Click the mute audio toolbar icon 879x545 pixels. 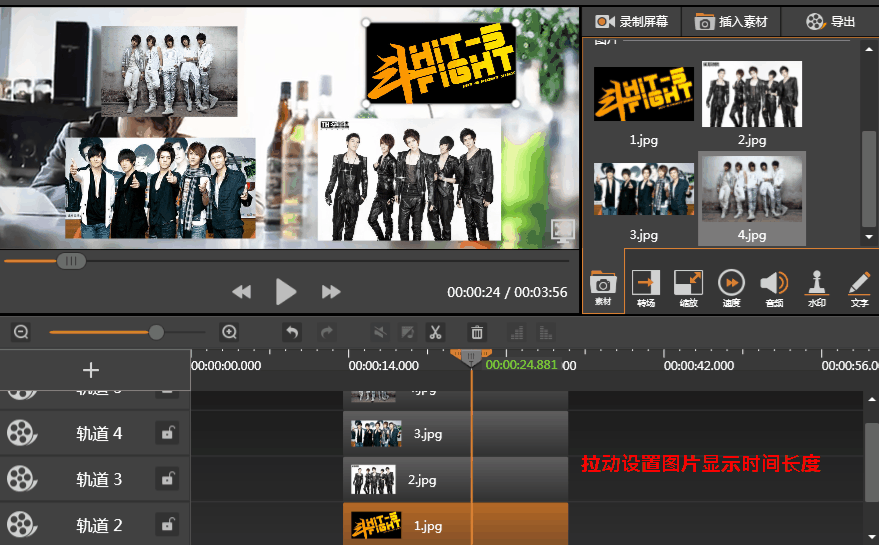pos(380,332)
